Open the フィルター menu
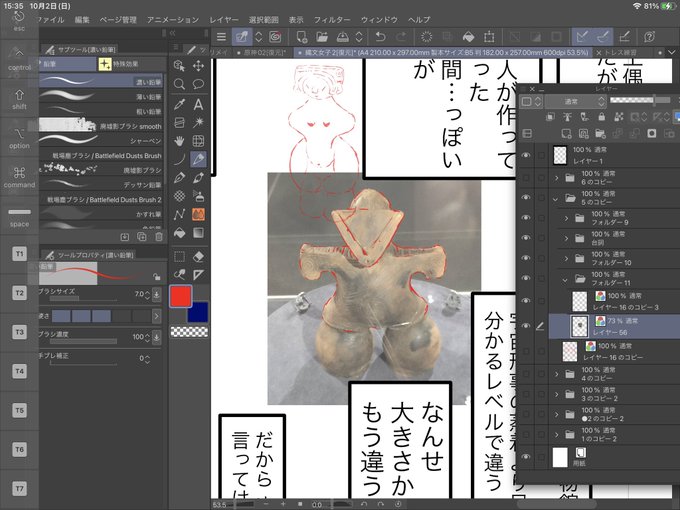Image resolution: width=680 pixels, height=510 pixels. pos(332,20)
